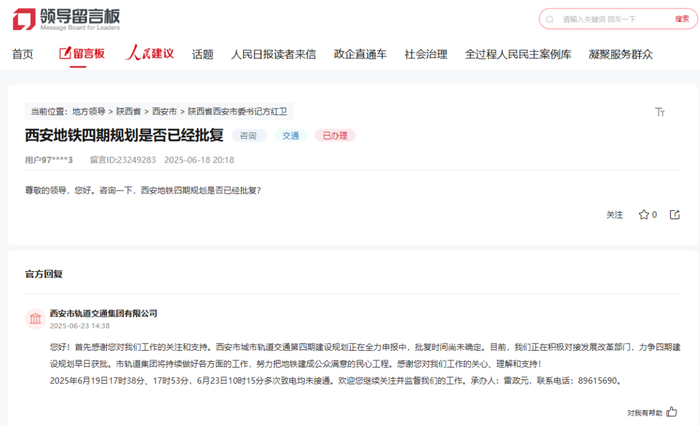Click the 交通 category tag
The height and width of the screenshot is (426, 700).
(x=291, y=135)
